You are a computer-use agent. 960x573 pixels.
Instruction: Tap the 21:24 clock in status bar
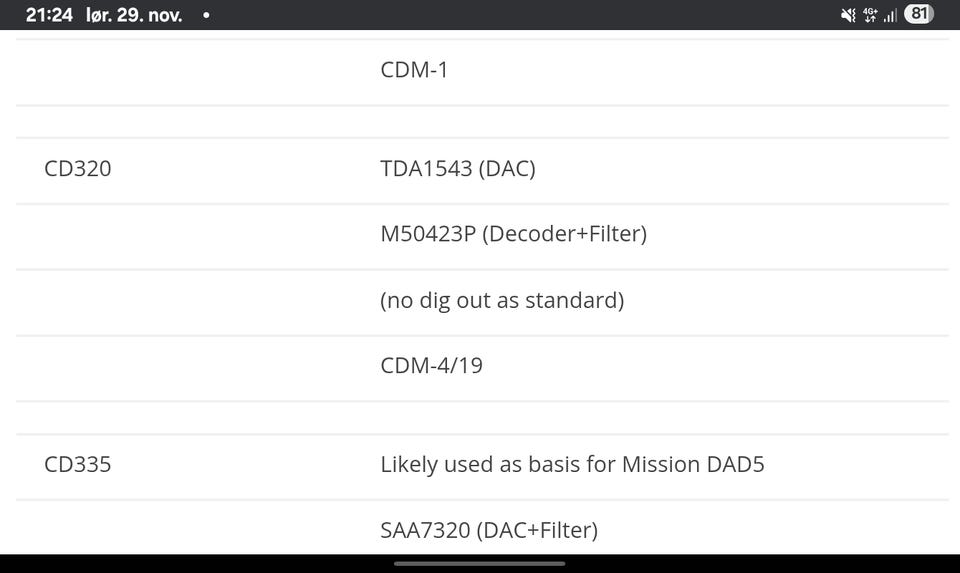49,15
